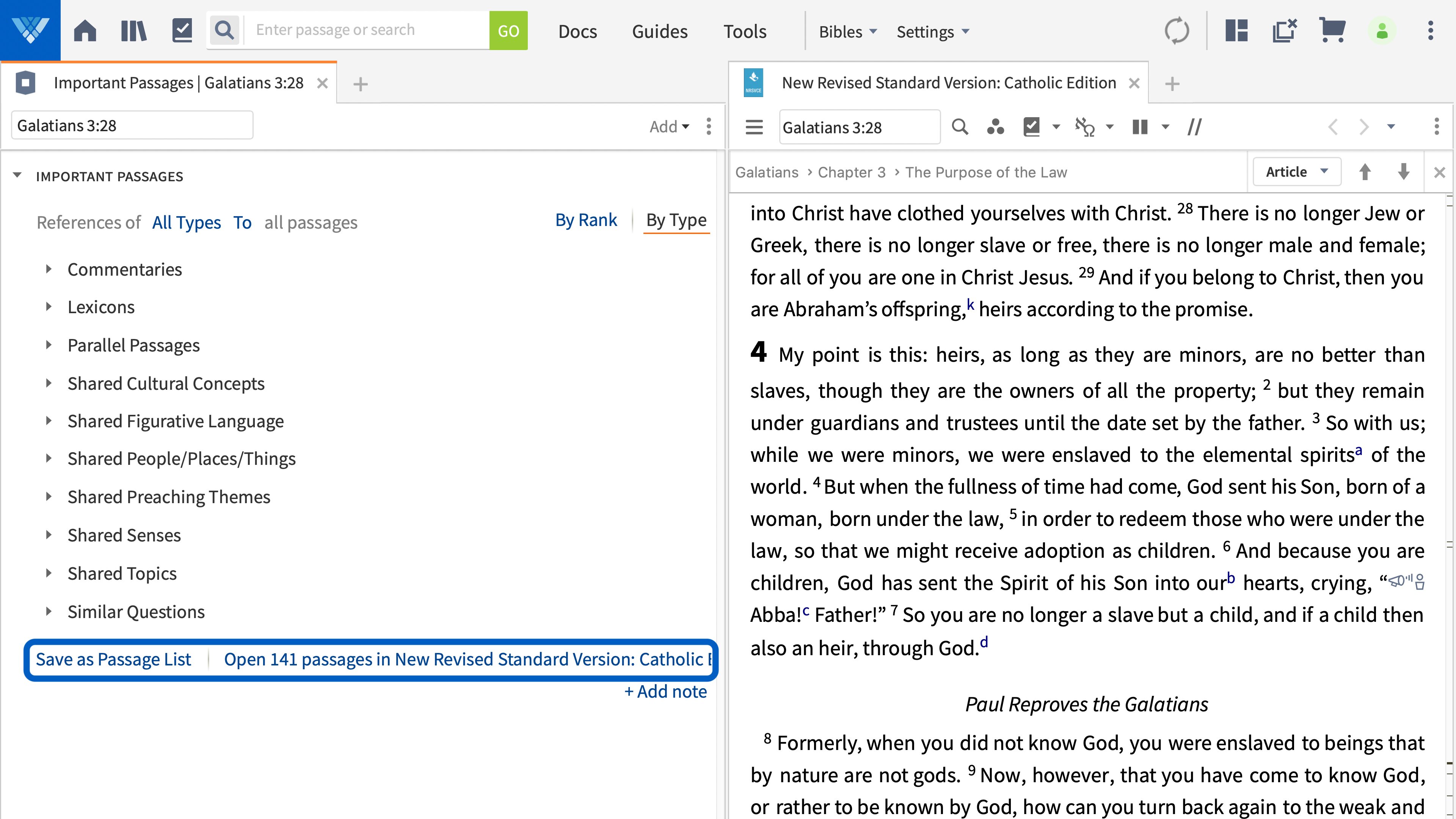Go to the Home dashboard
This screenshot has width=1456, height=819.
click(85, 30)
